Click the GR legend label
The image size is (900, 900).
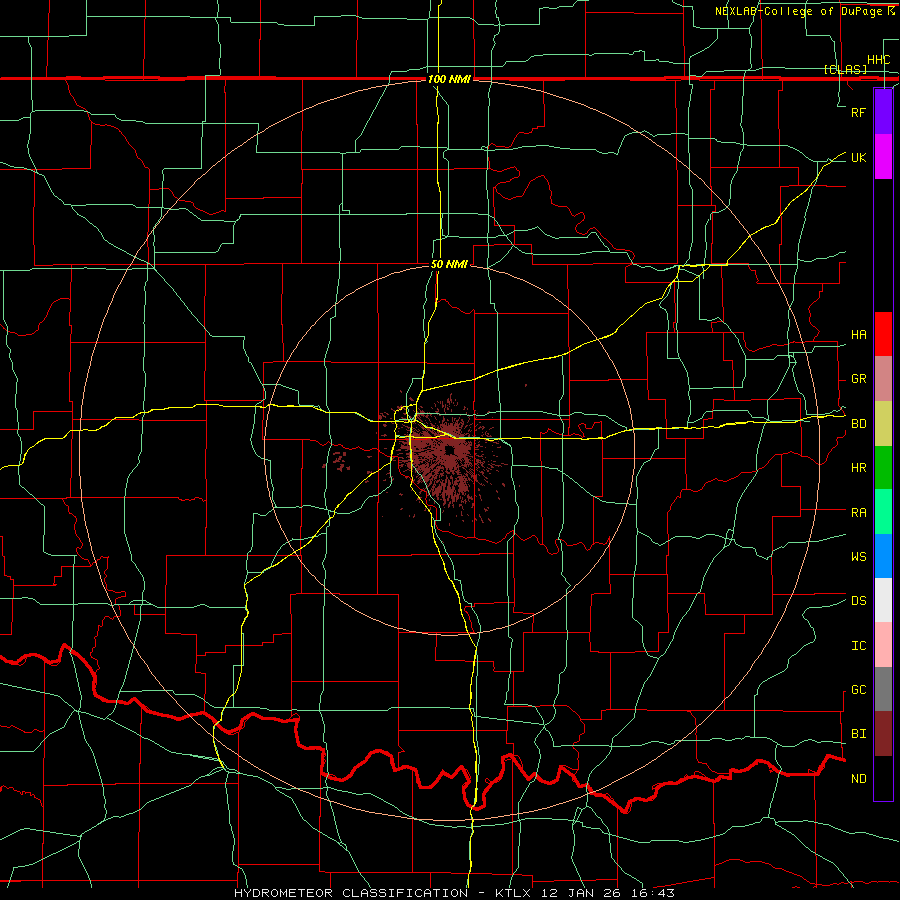[858, 379]
